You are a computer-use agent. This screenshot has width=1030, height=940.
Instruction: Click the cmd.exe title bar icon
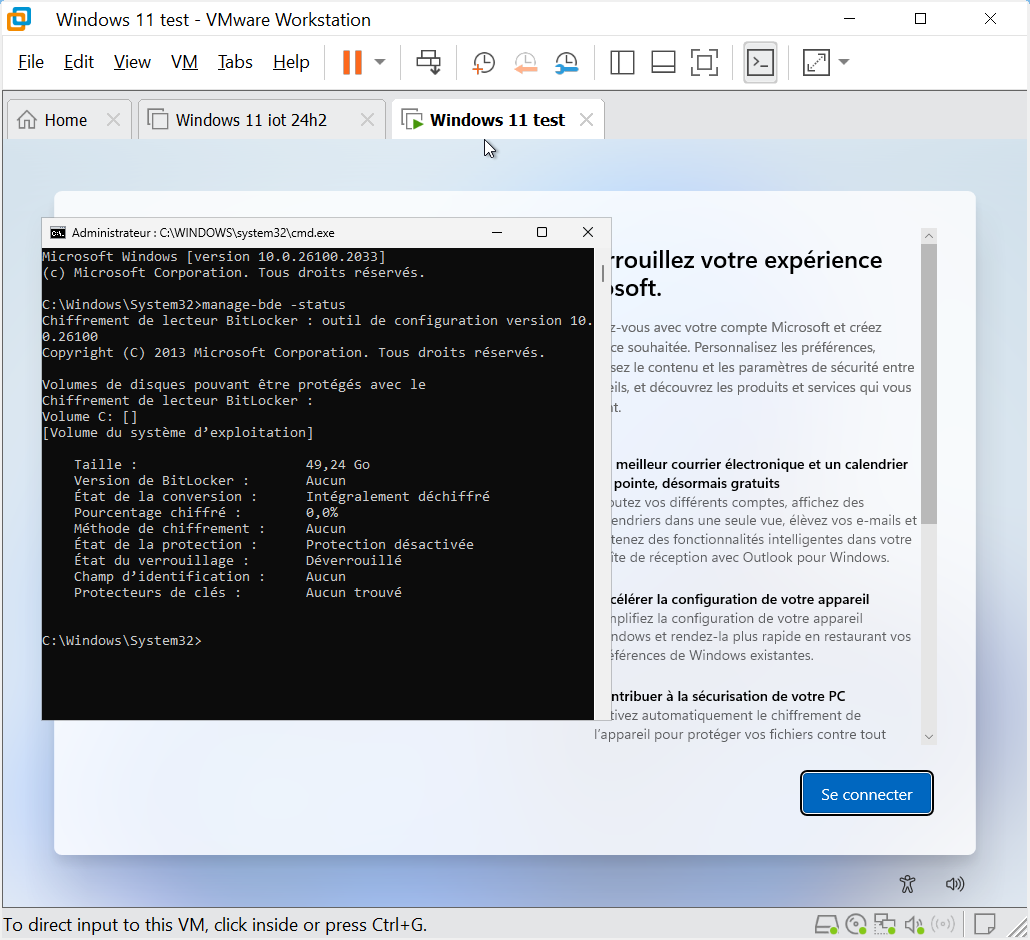[58, 233]
